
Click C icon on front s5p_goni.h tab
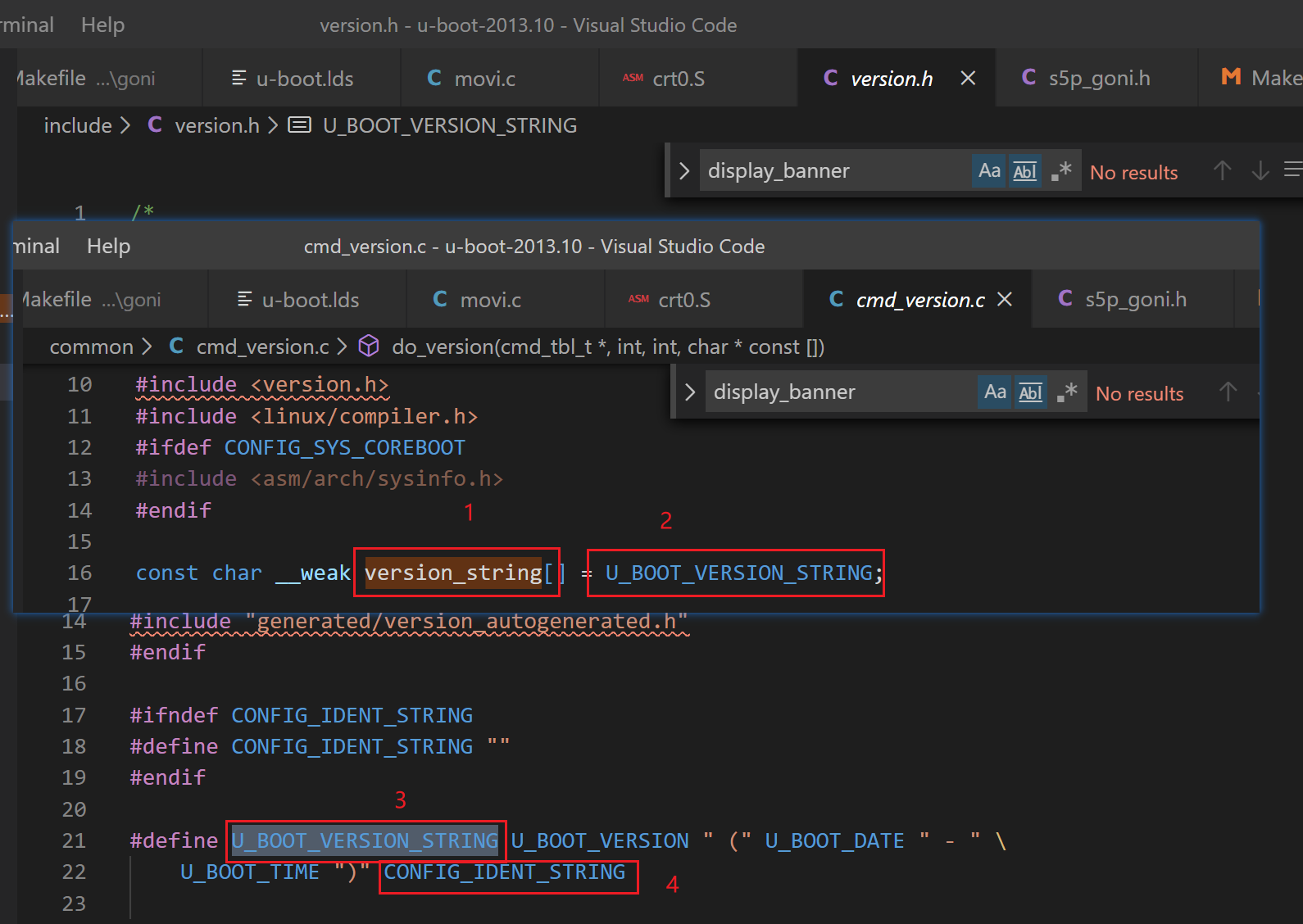(x=1065, y=298)
